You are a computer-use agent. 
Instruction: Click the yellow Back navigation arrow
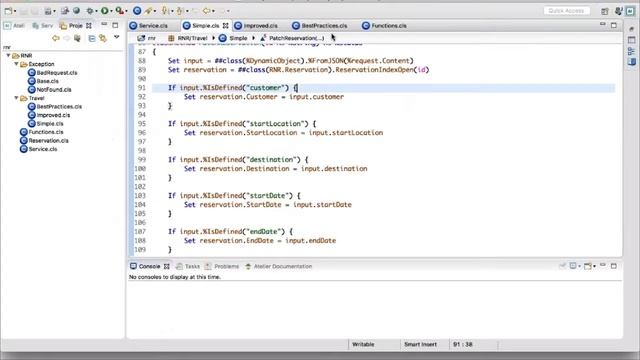tap(207, 11)
